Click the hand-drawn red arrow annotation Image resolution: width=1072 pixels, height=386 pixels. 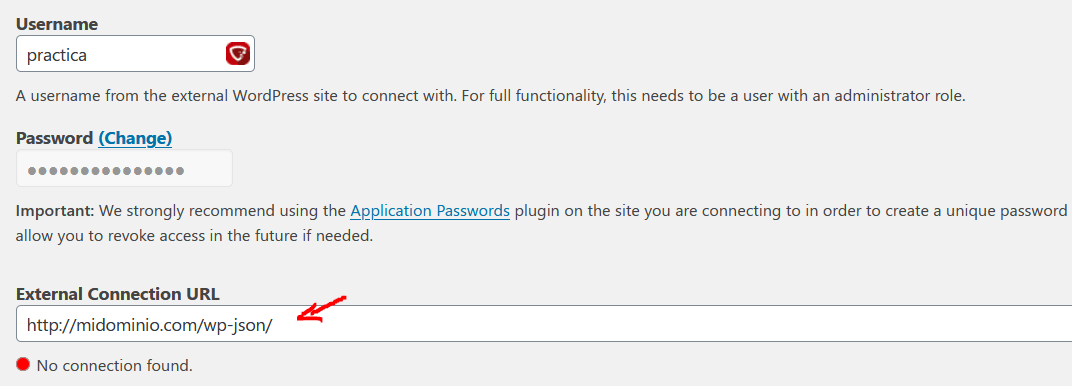point(321,309)
